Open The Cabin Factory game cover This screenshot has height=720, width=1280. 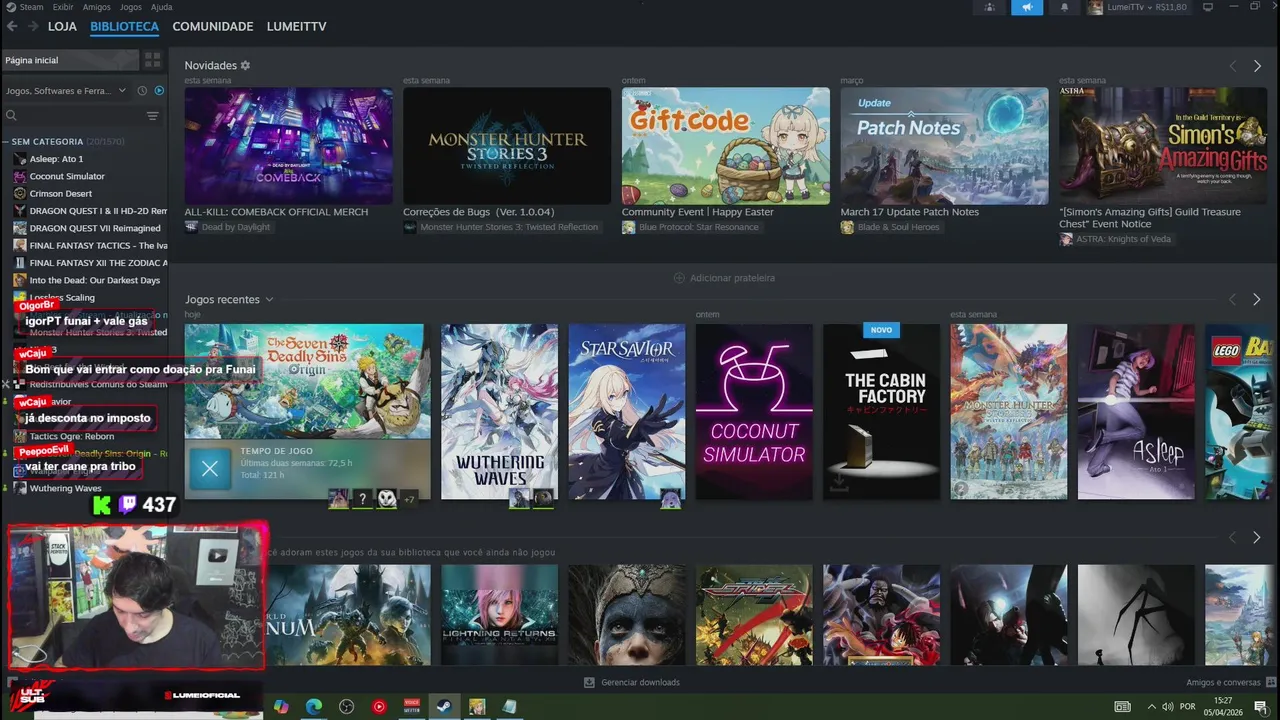(881, 411)
